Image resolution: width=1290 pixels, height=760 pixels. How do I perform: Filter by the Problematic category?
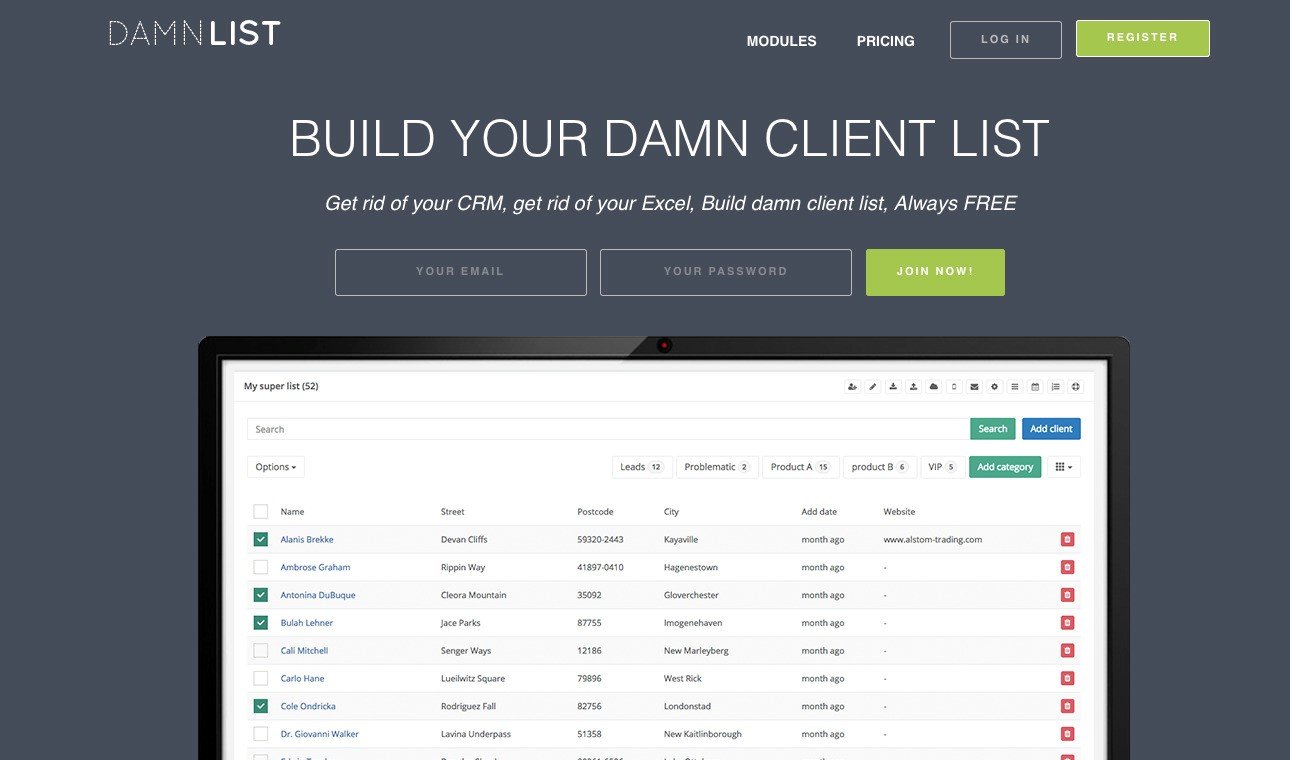coord(717,467)
